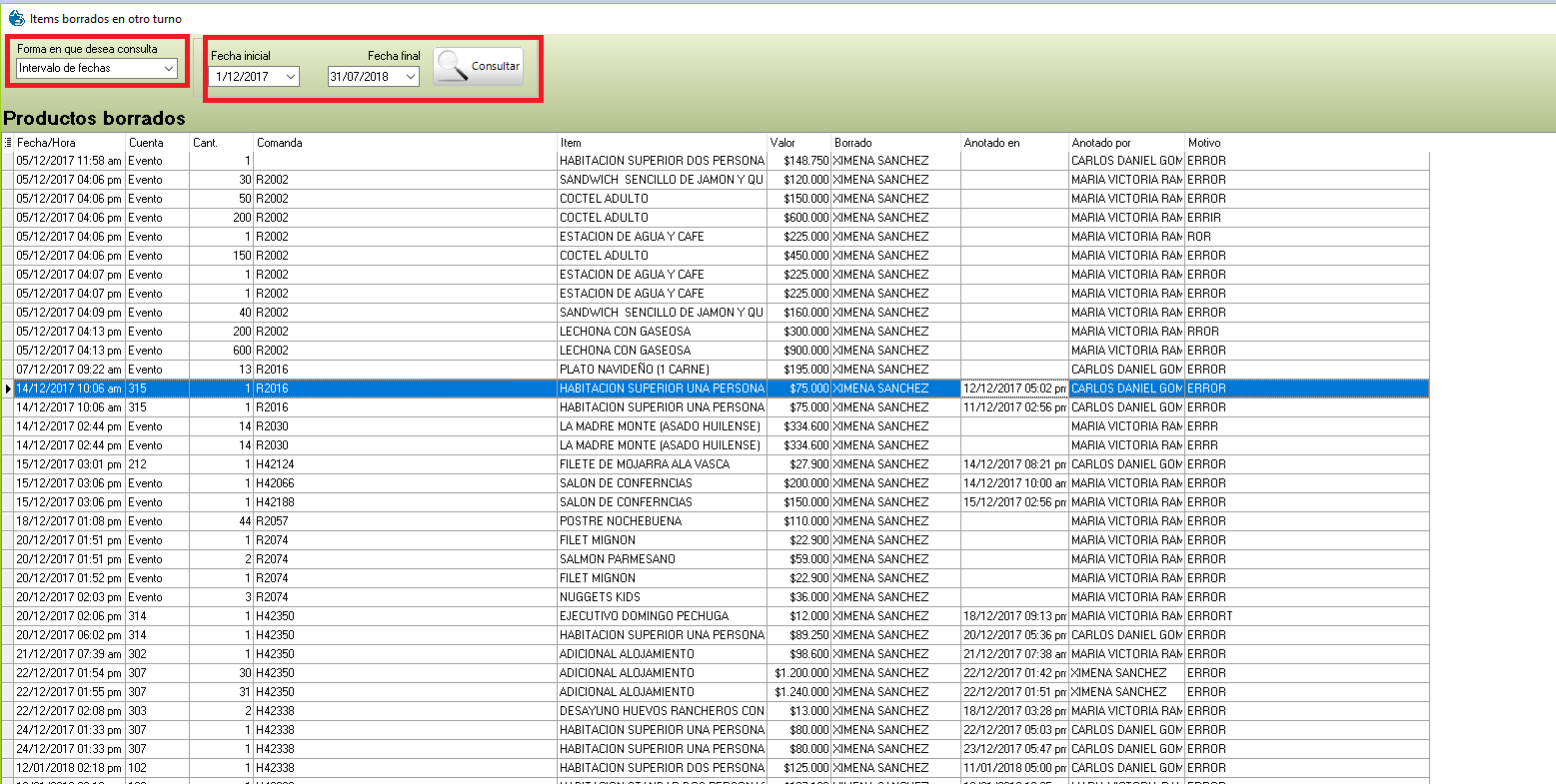The height and width of the screenshot is (784, 1556).
Task: Click the Valor column header
Action: click(x=797, y=143)
